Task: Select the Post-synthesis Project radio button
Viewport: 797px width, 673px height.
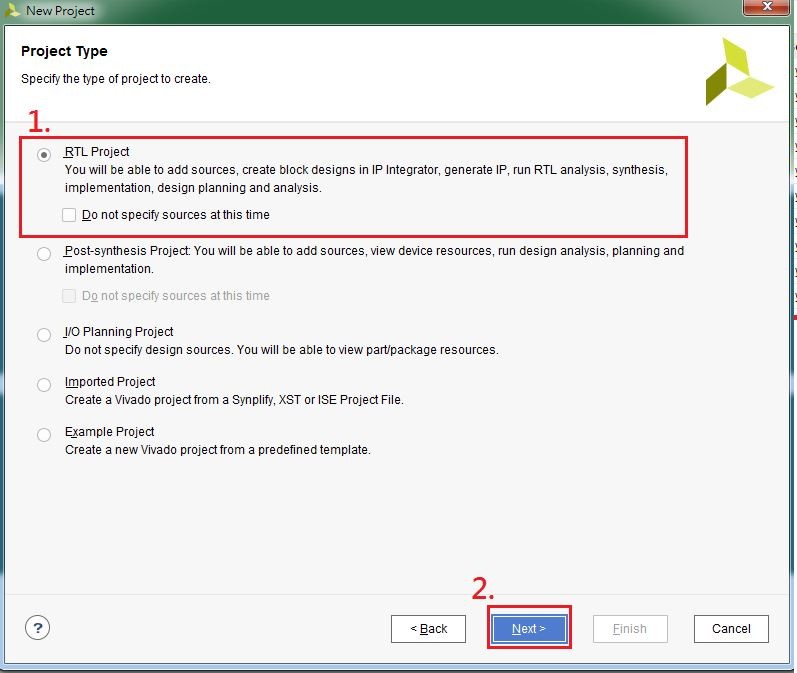Action: pyautogui.click(x=44, y=254)
